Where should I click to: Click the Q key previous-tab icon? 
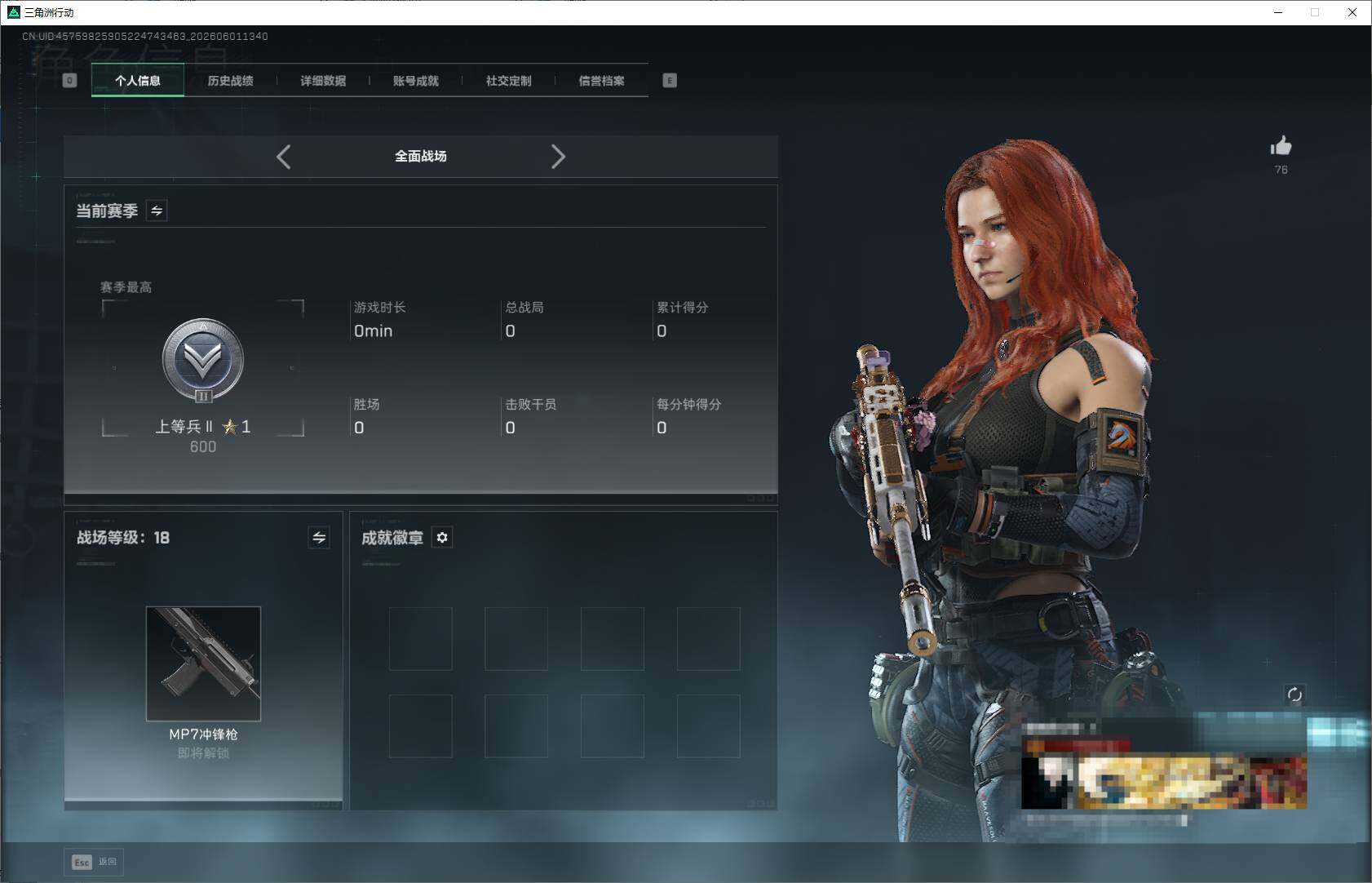[69, 80]
